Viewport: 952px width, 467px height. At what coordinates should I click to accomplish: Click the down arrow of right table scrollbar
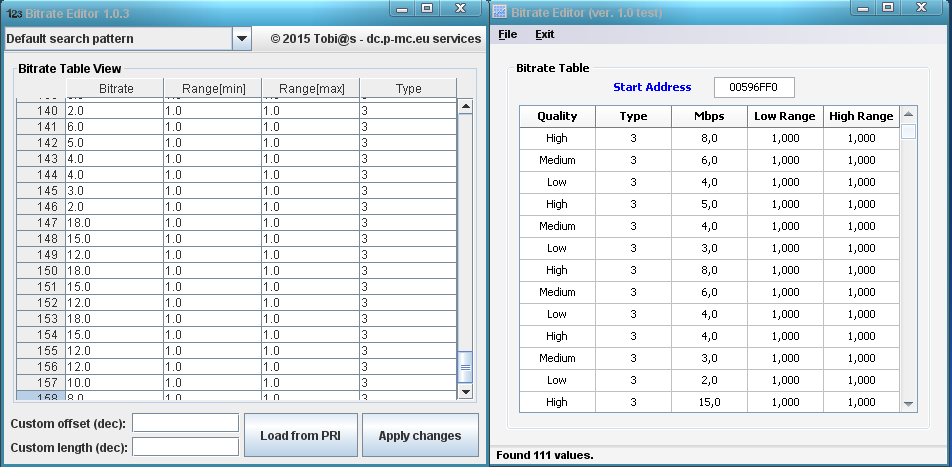(908, 404)
